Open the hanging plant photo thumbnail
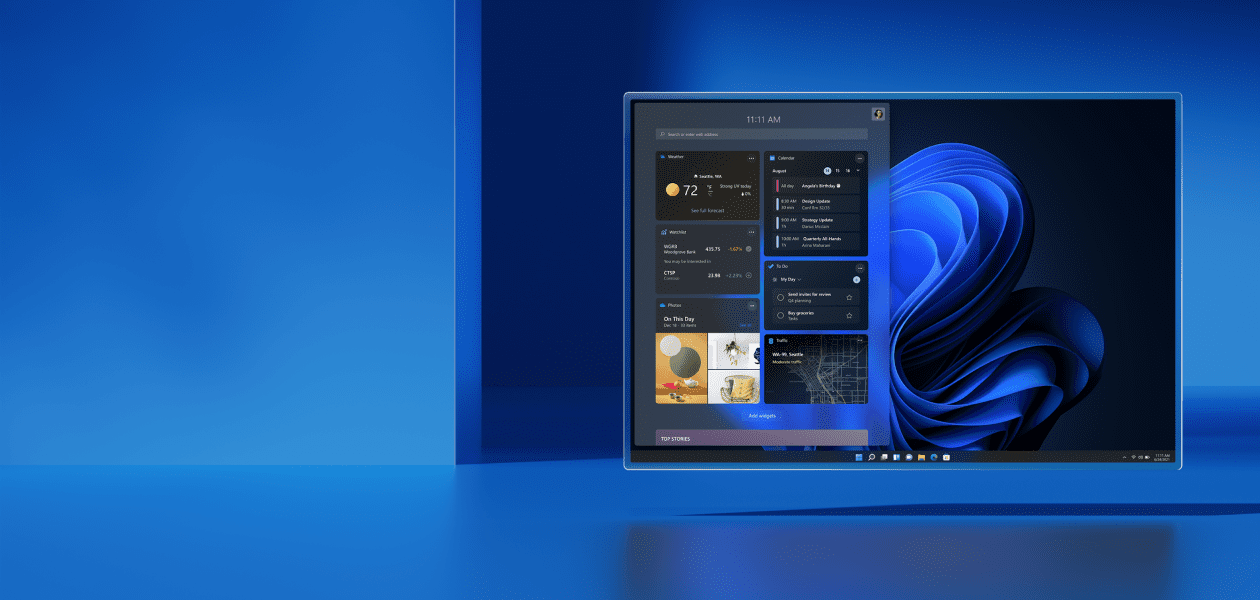This screenshot has width=1260, height=600. (734, 351)
